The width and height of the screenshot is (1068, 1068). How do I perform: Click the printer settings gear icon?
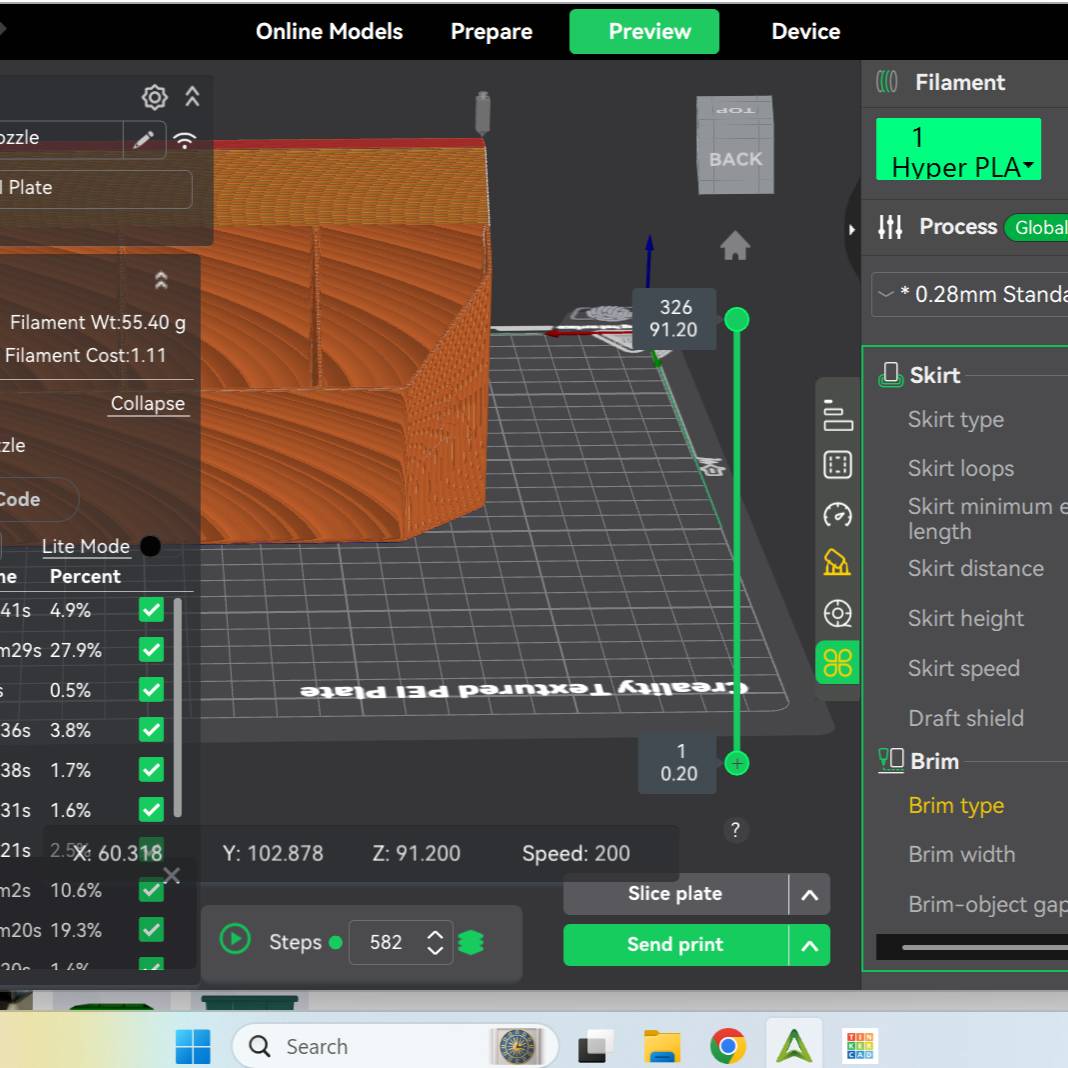[154, 97]
